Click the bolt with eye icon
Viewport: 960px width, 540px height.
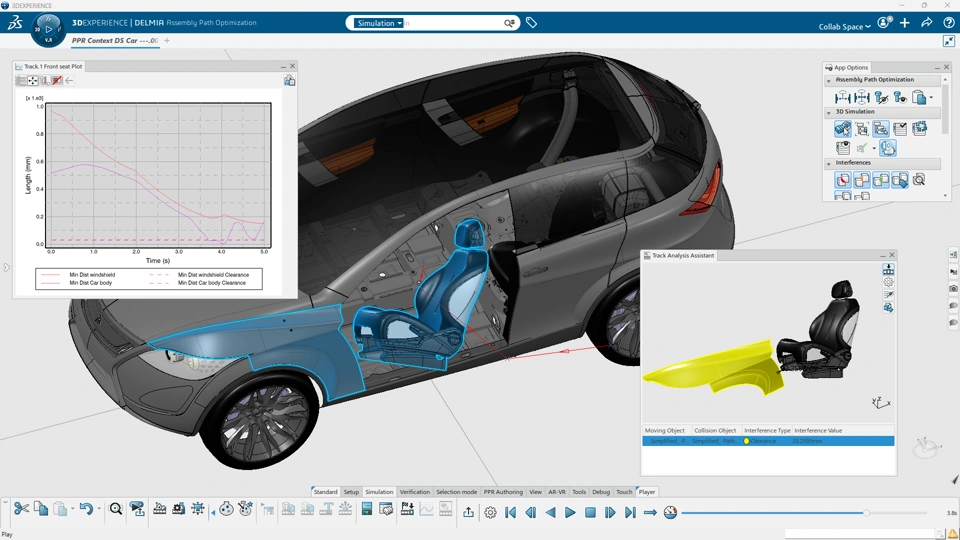900,97
